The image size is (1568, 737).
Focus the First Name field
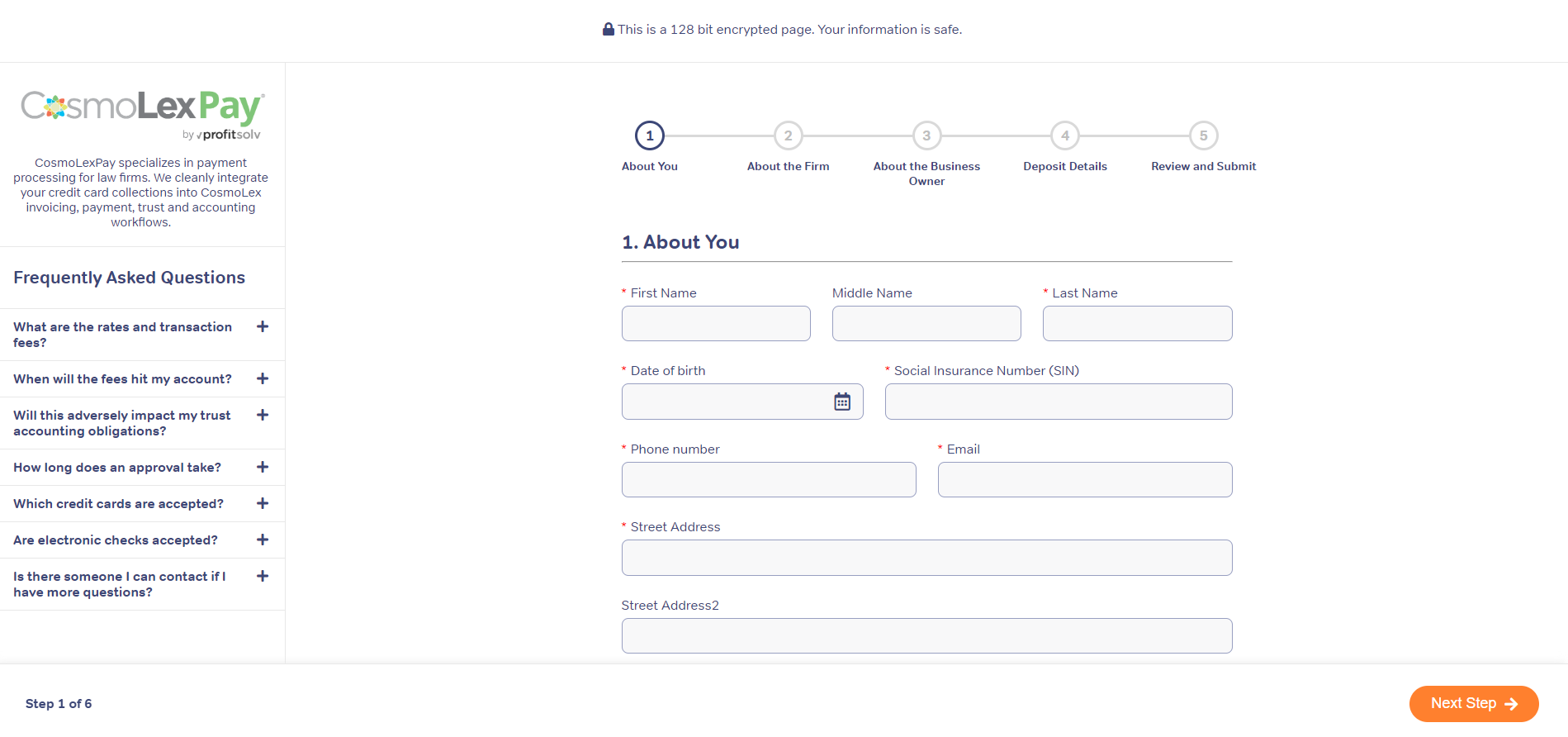click(716, 324)
